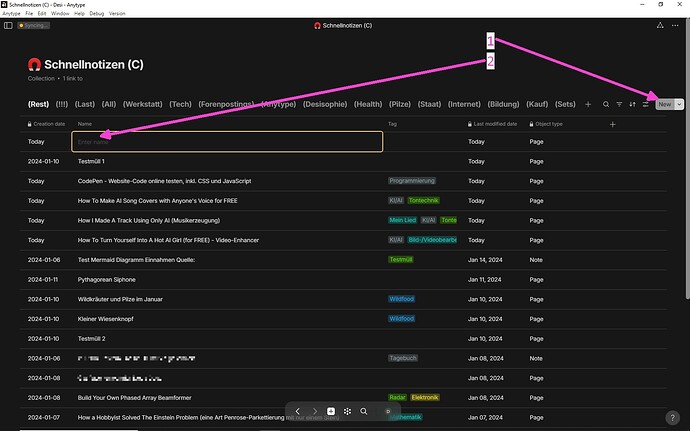Open the help question mark button

click(x=672, y=417)
